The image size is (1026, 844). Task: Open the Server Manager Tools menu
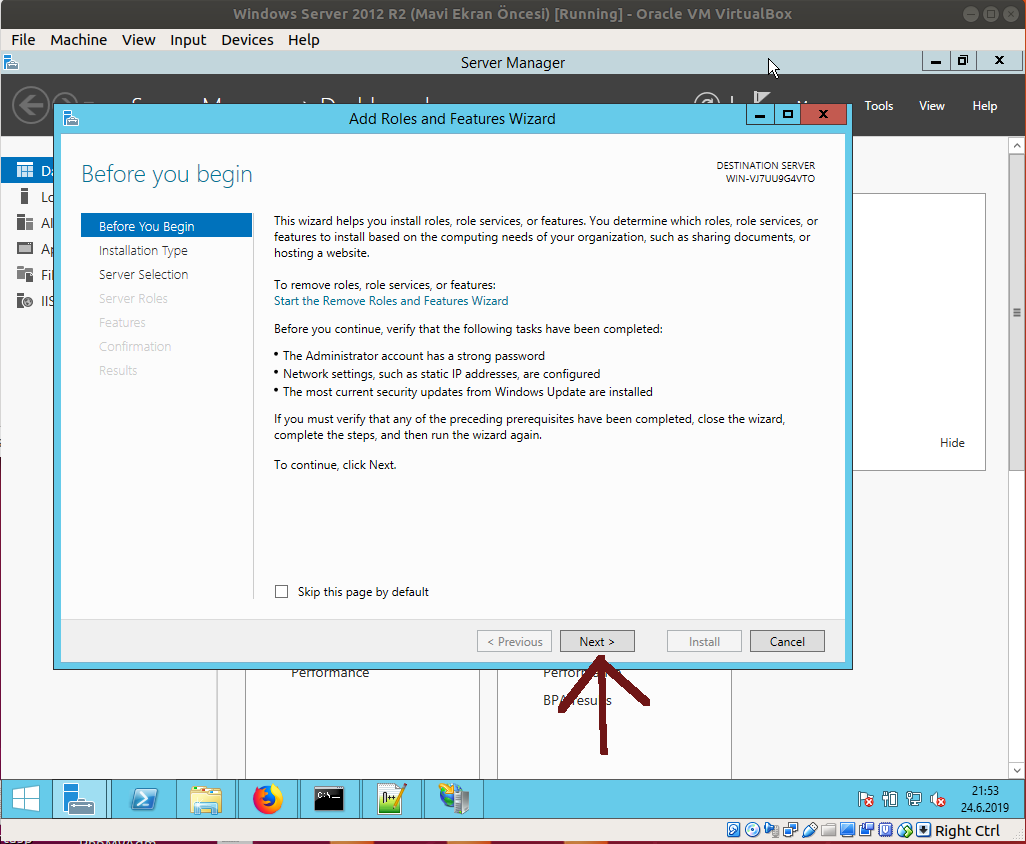[879, 105]
